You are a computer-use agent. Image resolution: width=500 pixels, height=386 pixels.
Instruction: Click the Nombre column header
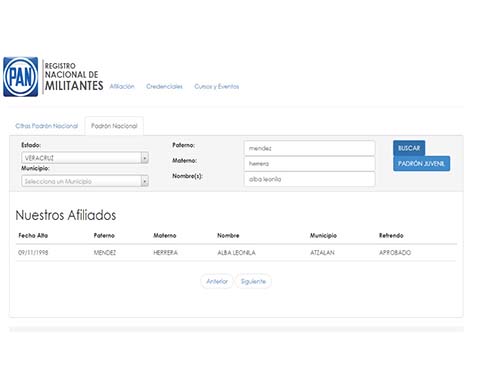point(228,236)
